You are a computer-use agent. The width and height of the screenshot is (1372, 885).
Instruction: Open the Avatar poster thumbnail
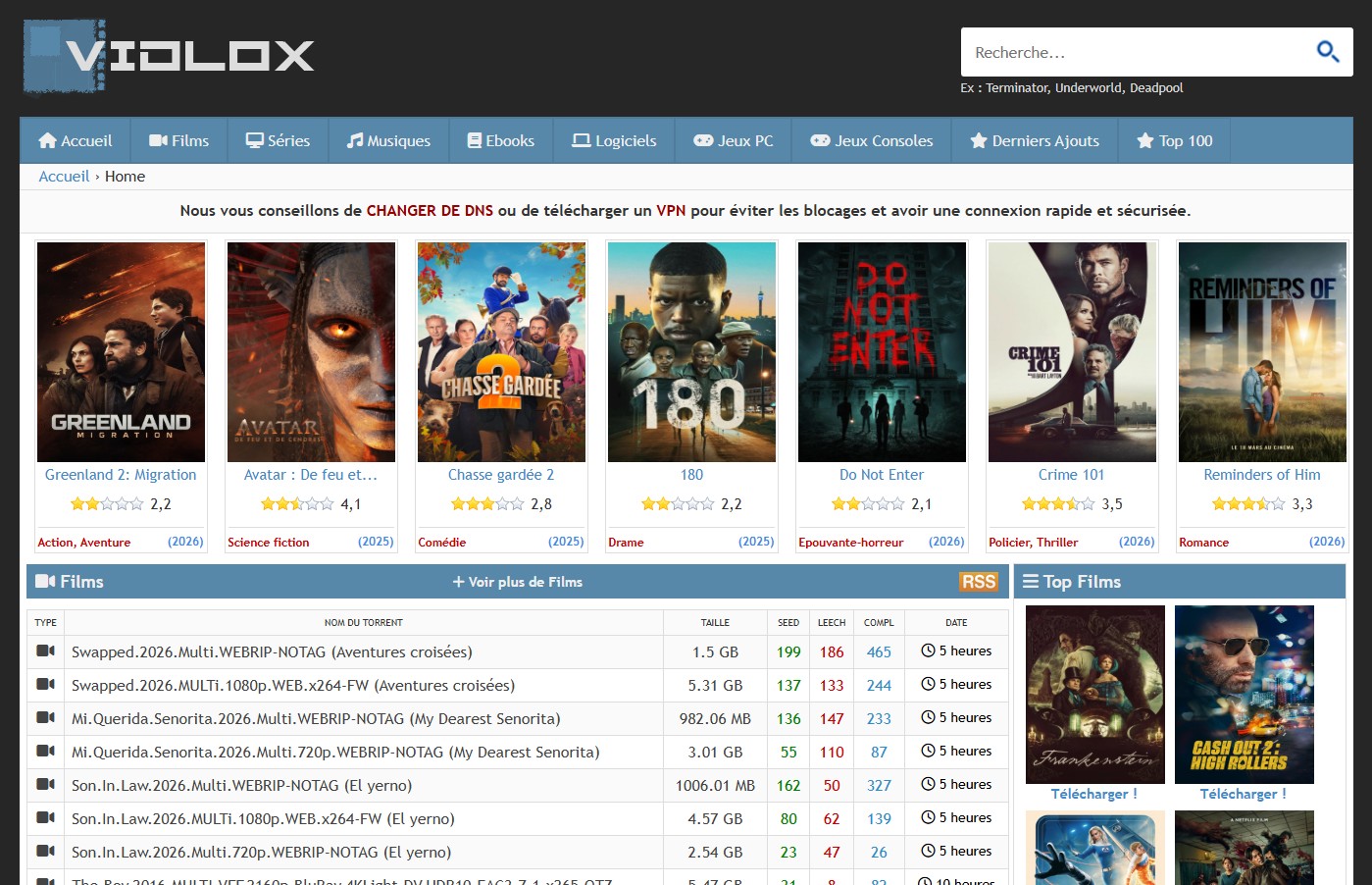click(x=311, y=352)
